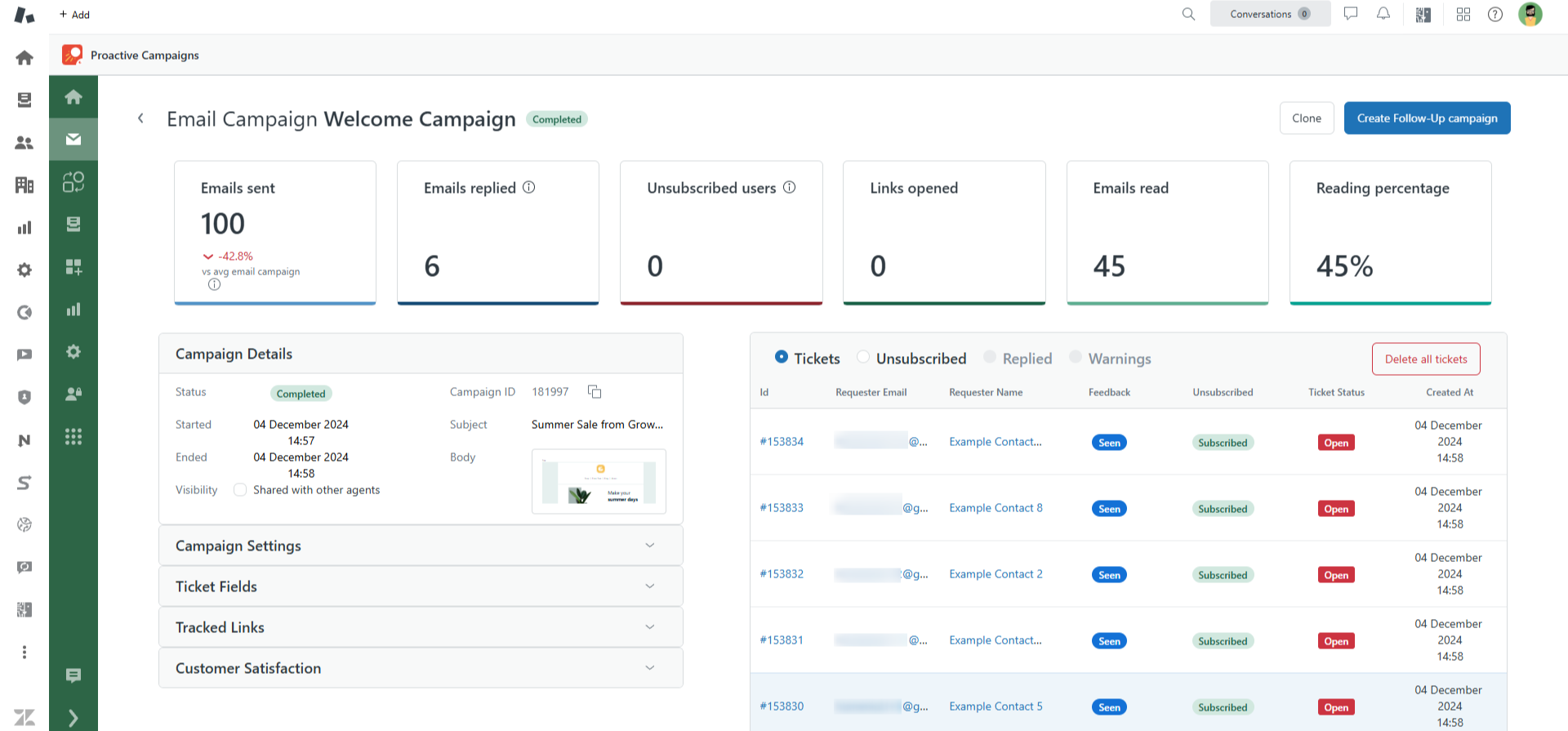Expand the Tracked Links section
The height and width of the screenshot is (731, 1568).
tap(421, 627)
